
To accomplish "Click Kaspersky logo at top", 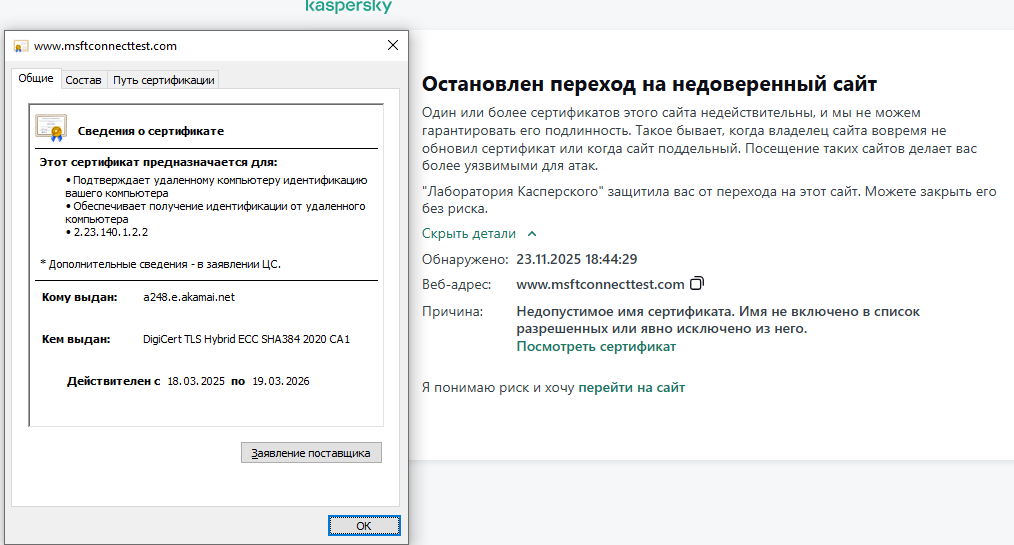I will 349,6.
